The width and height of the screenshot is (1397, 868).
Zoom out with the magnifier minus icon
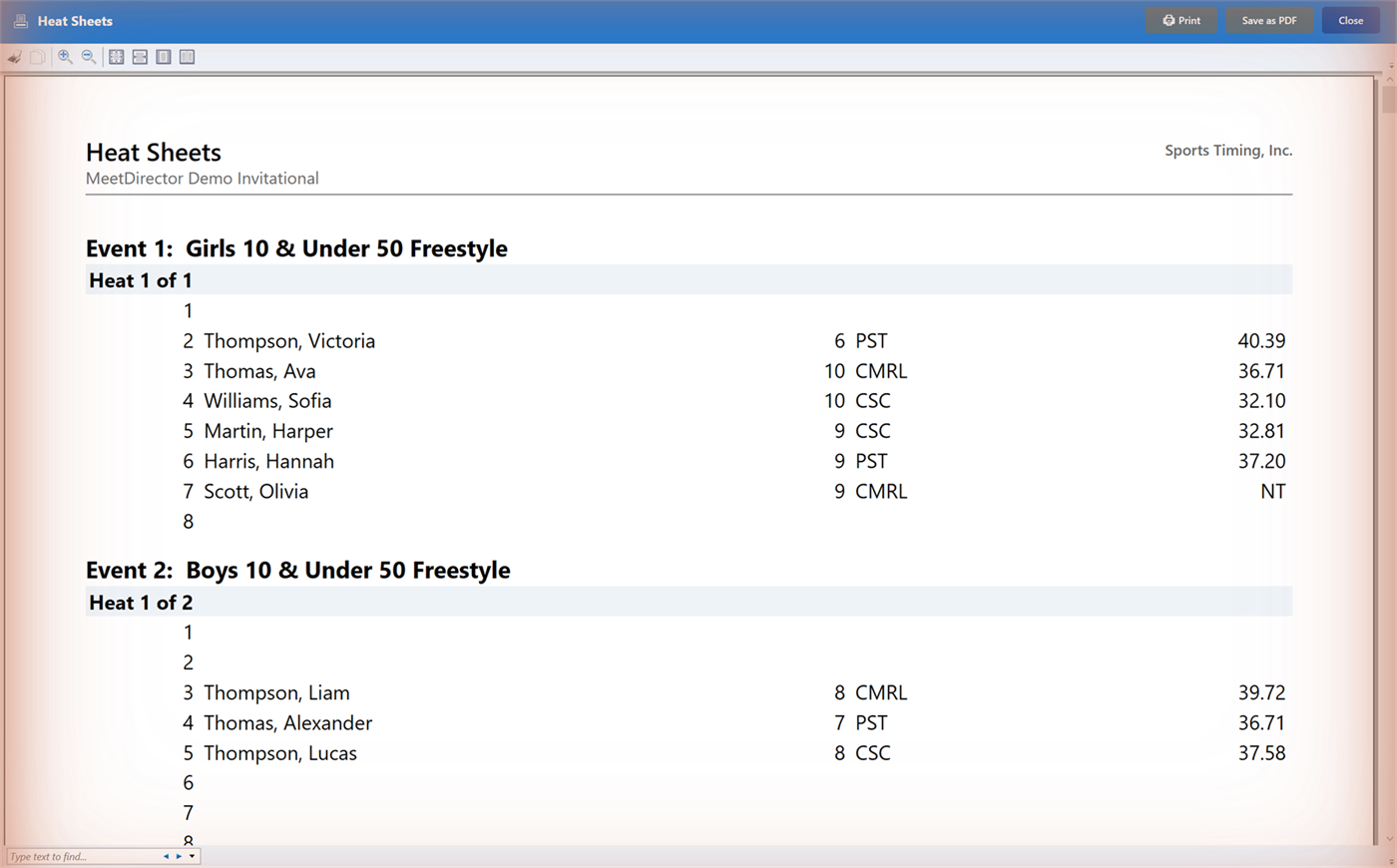89,57
